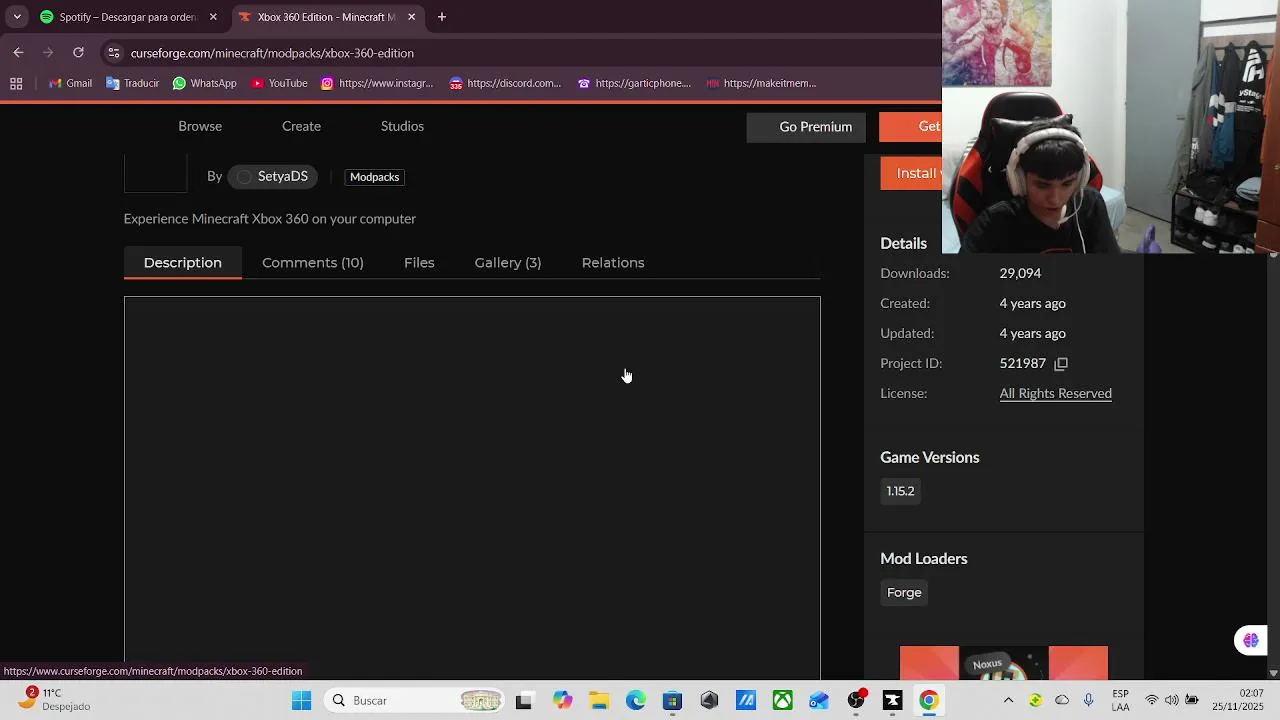Reload the CurseForge page

pyautogui.click(x=78, y=52)
